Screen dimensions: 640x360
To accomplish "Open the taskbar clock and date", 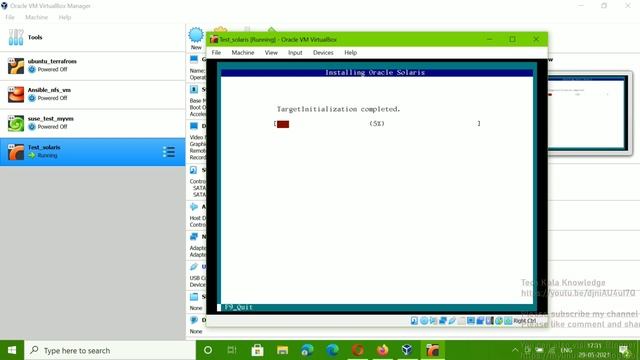I will tap(594, 350).
